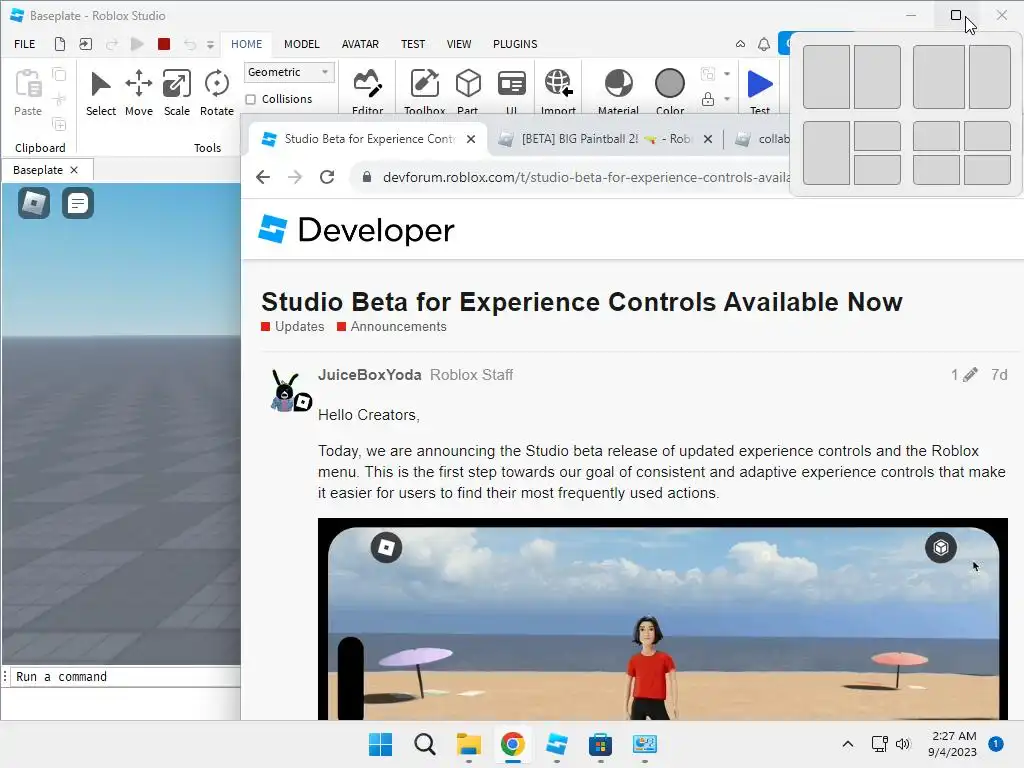Activate the Move tool

pos(138,93)
